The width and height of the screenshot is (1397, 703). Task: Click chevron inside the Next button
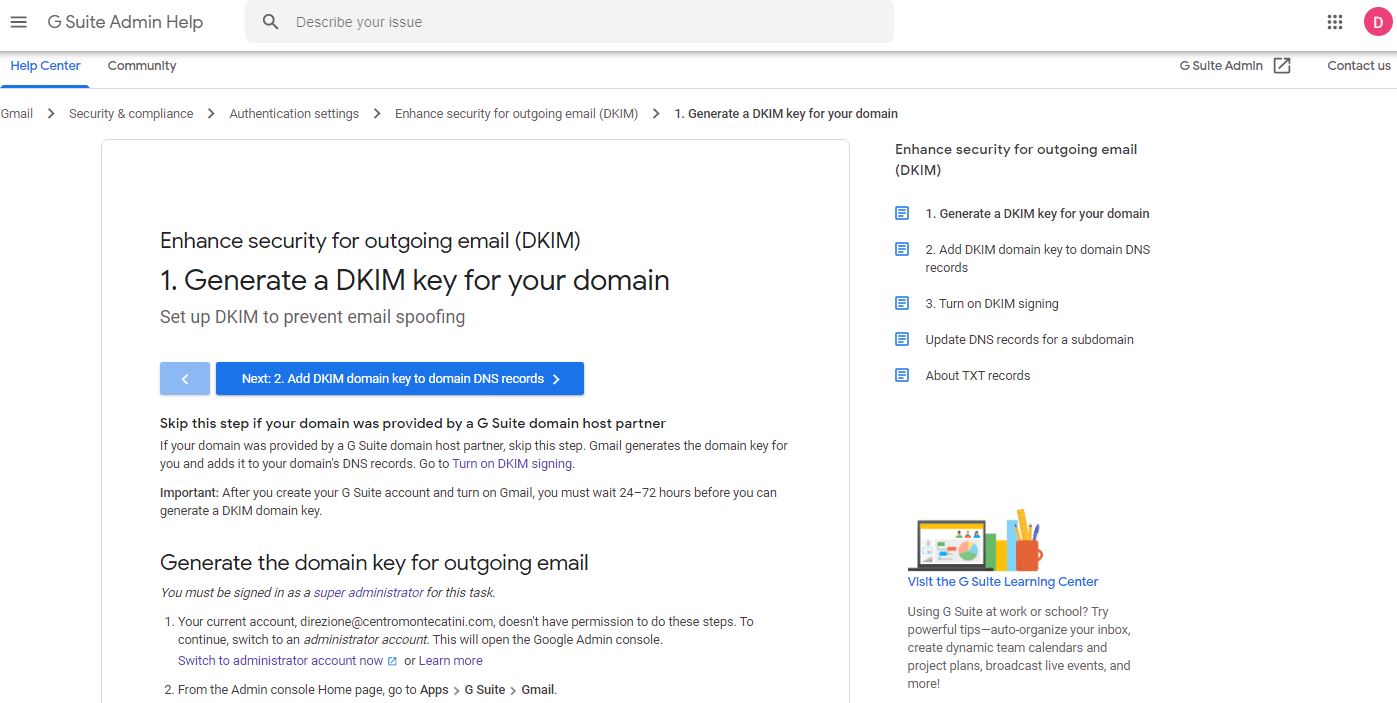coord(556,379)
